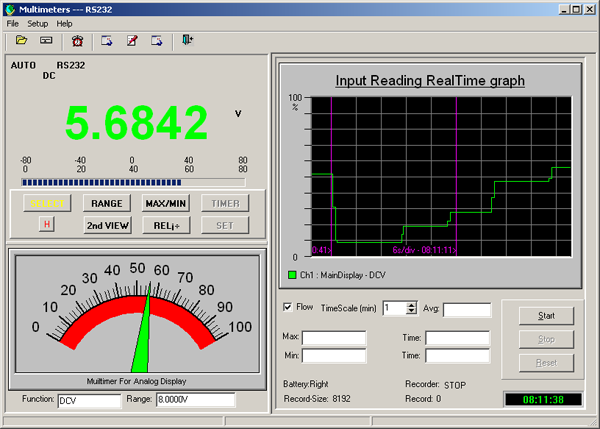Click the AUTO mode indicator label
Screen dimensions: 600x429
point(23,65)
